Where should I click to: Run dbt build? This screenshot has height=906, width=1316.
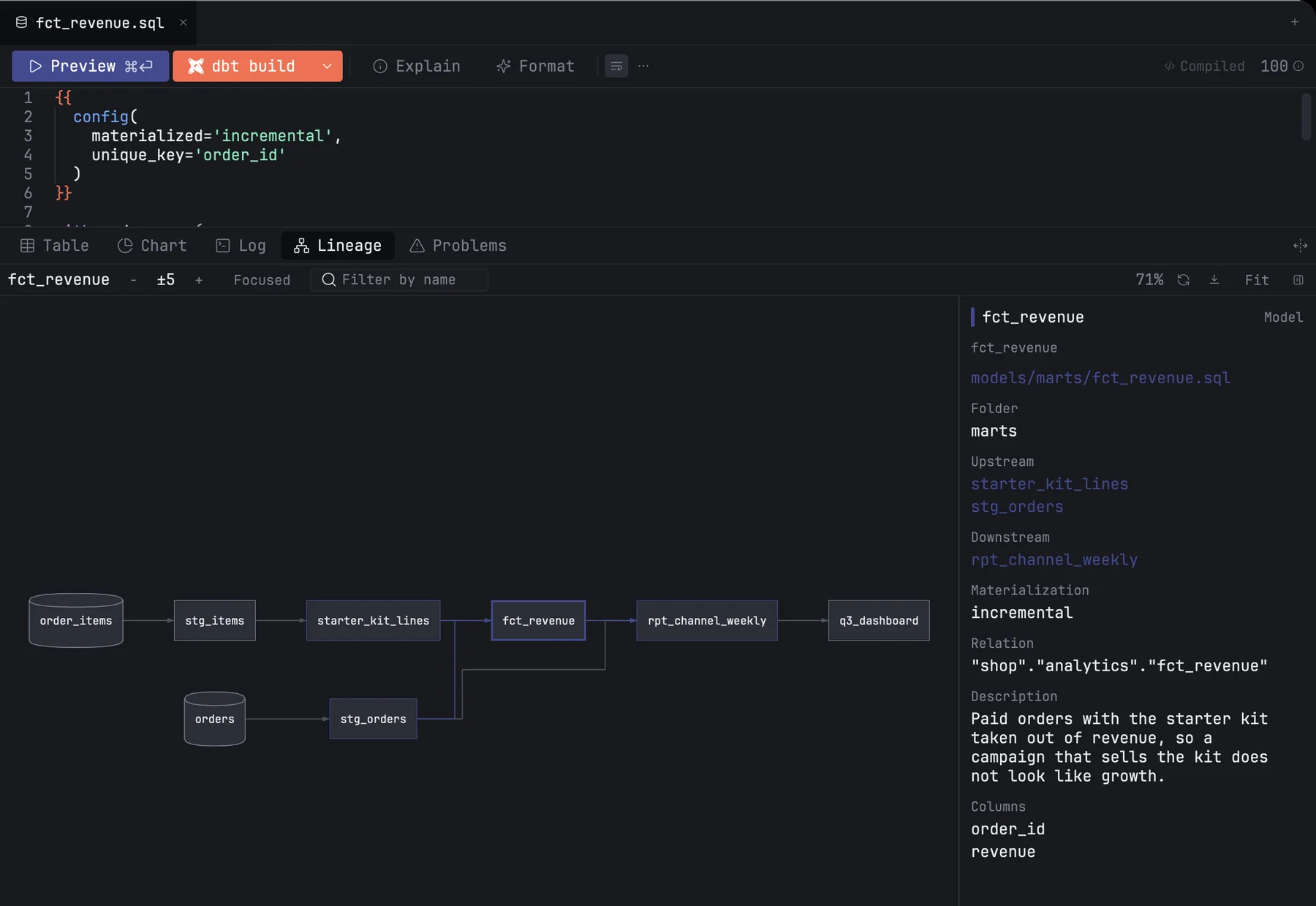click(x=243, y=66)
